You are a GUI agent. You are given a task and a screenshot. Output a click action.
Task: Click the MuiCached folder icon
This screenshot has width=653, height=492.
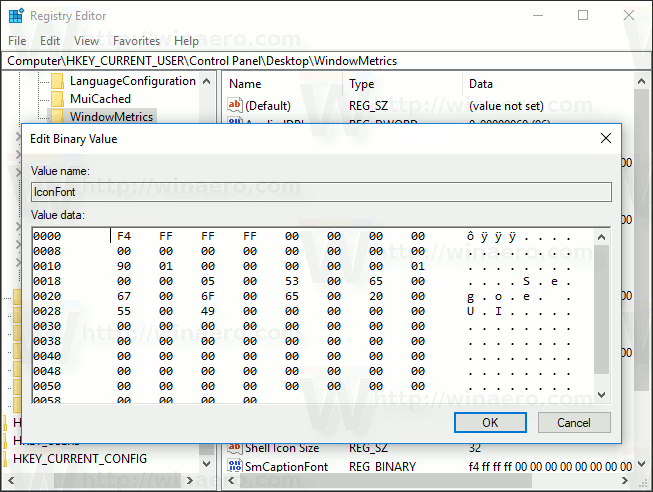pos(58,99)
